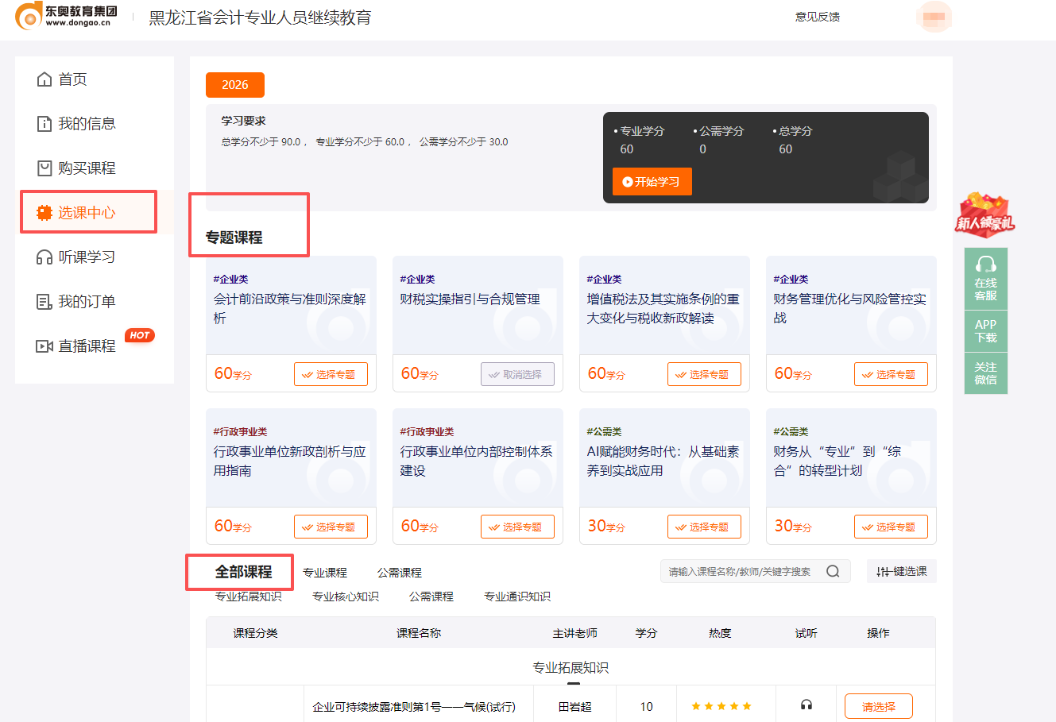This screenshot has width=1056, height=722.
Task: Click the 我的订单 order list icon
Action: [44, 302]
